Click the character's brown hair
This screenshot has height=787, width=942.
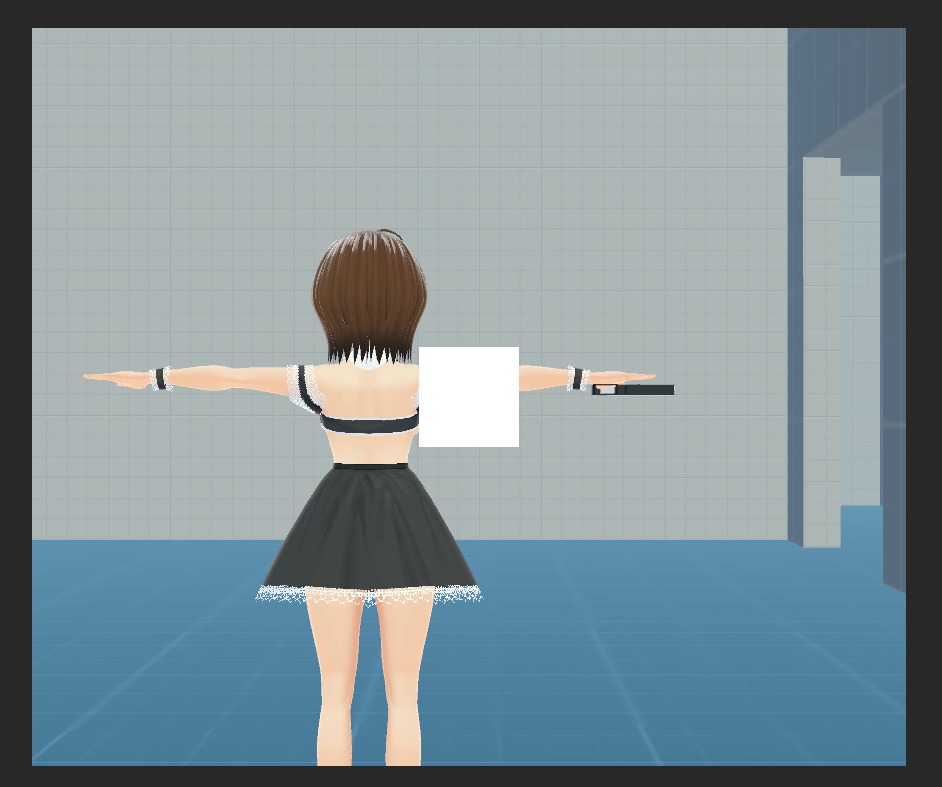[369, 290]
